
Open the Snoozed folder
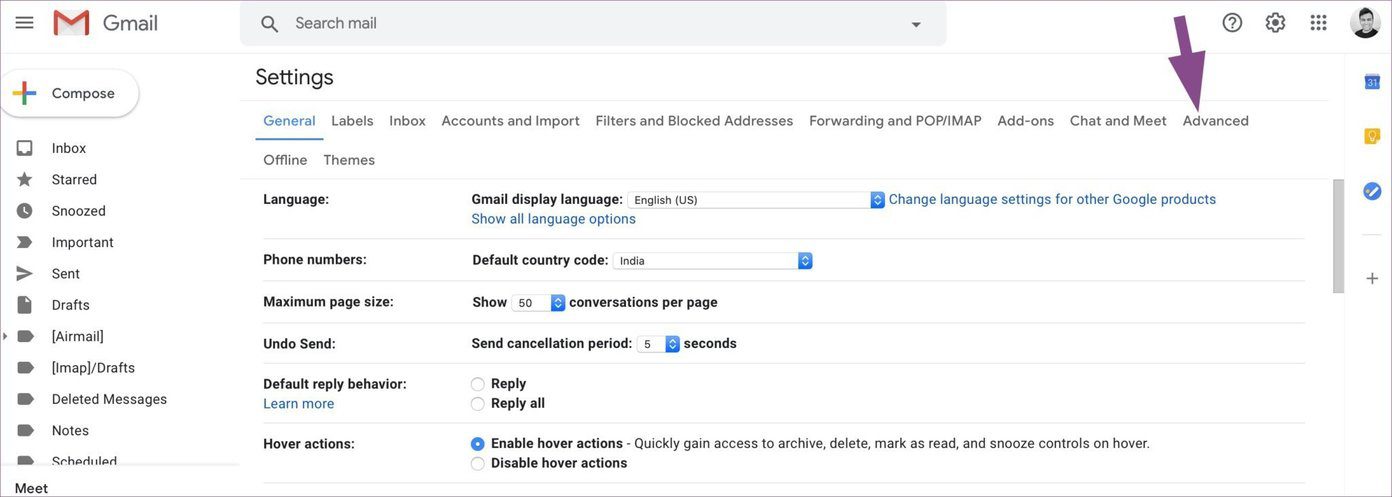click(x=79, y=211)
